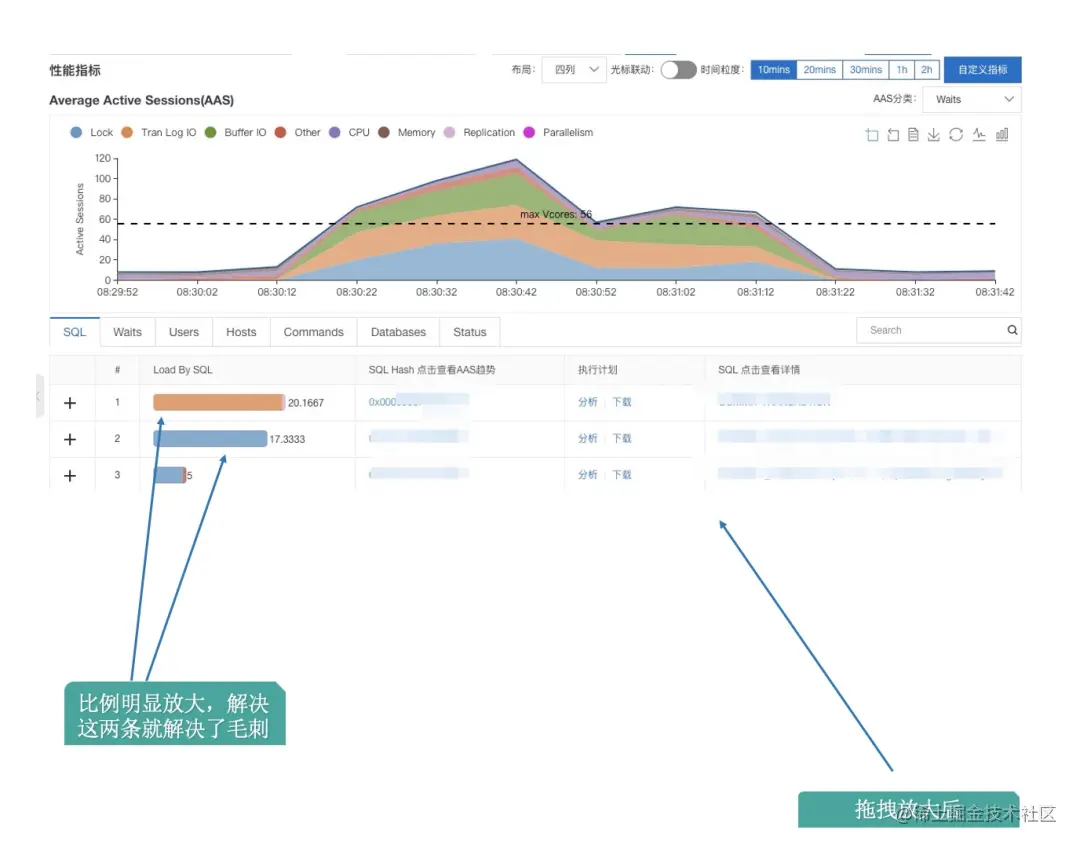Click the 20.1667 load bar

click(x=219, y=402)
